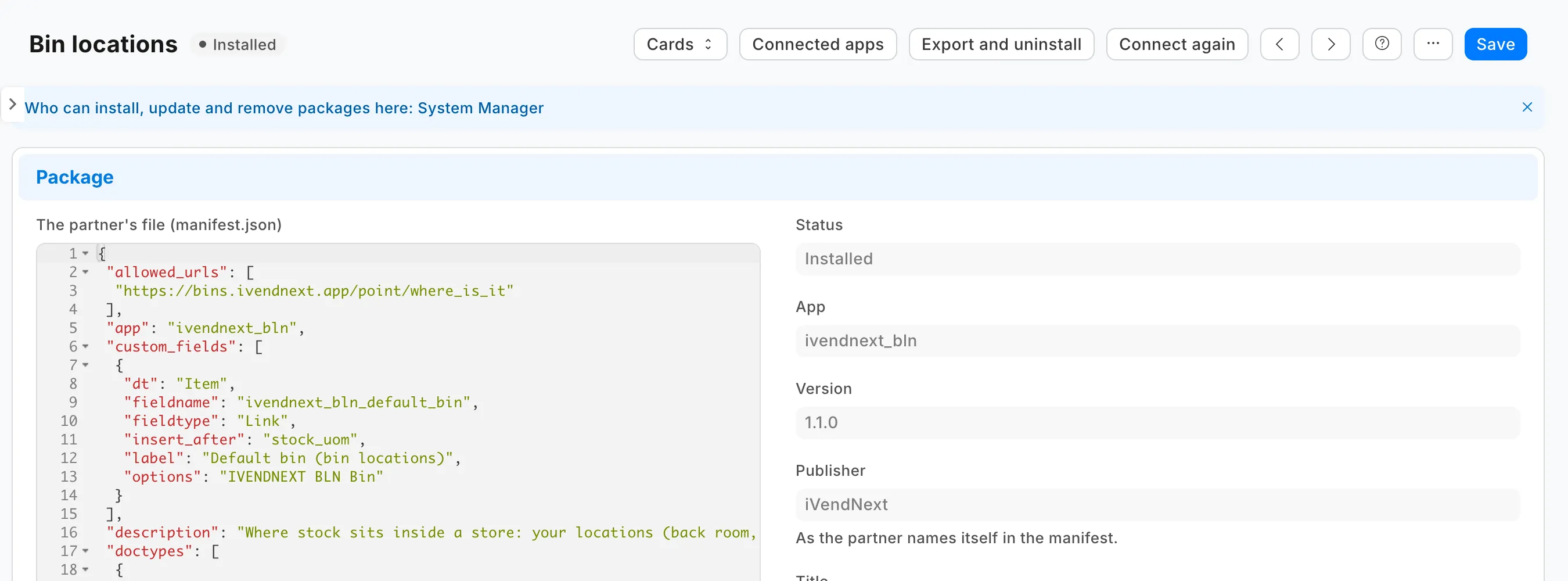This screenshot has height=581, width=1568.
Task: Click the "Default bin (bin locations)" label value
Action: [328, 458]
